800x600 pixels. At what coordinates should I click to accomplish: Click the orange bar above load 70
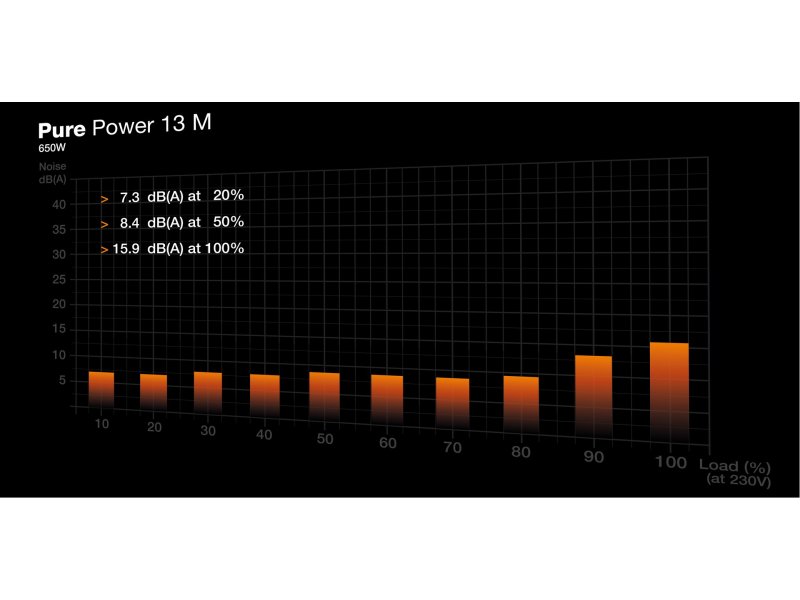(x=453, y=405)
